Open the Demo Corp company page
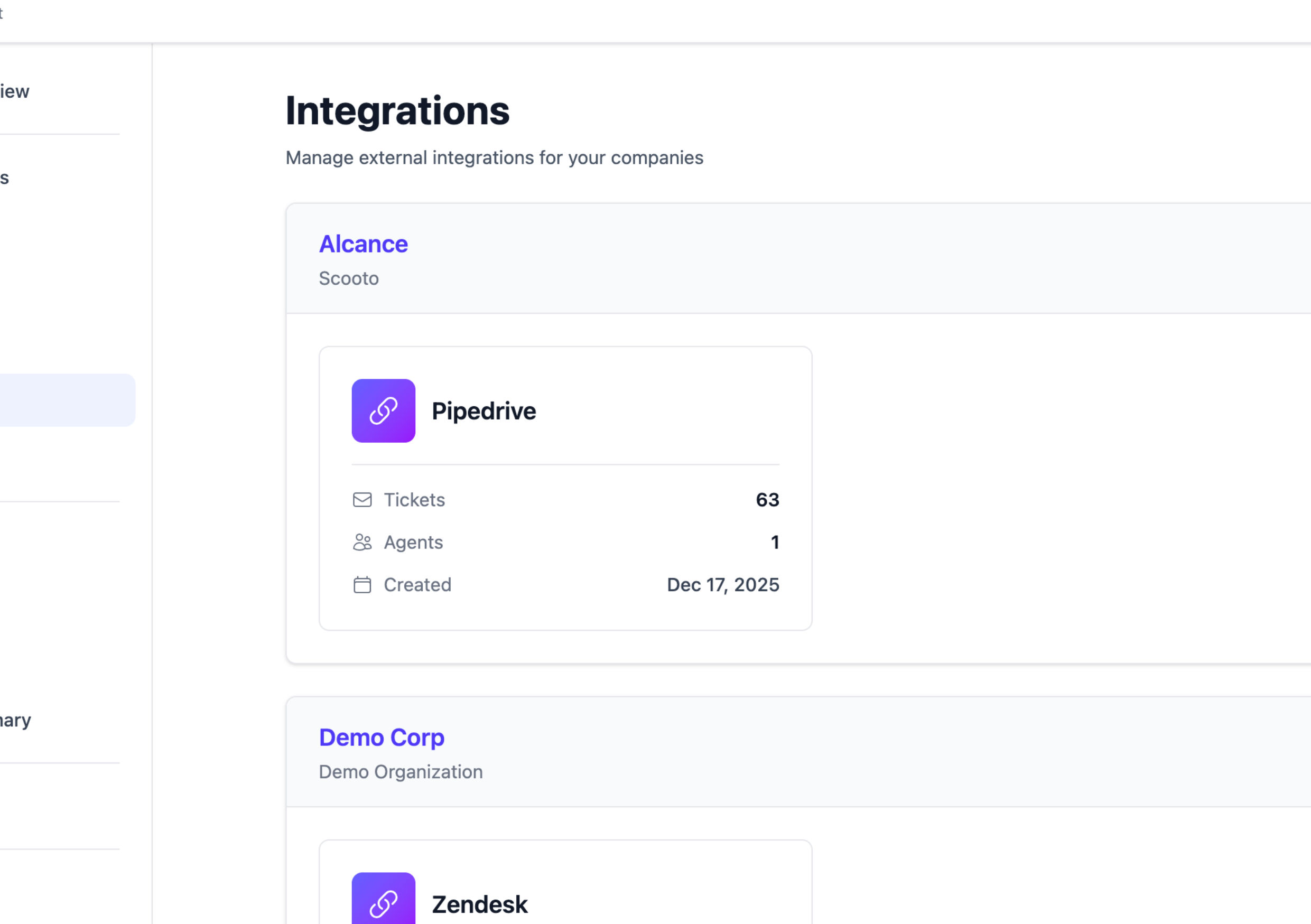 pyautogui.click(x=382, y=738)
